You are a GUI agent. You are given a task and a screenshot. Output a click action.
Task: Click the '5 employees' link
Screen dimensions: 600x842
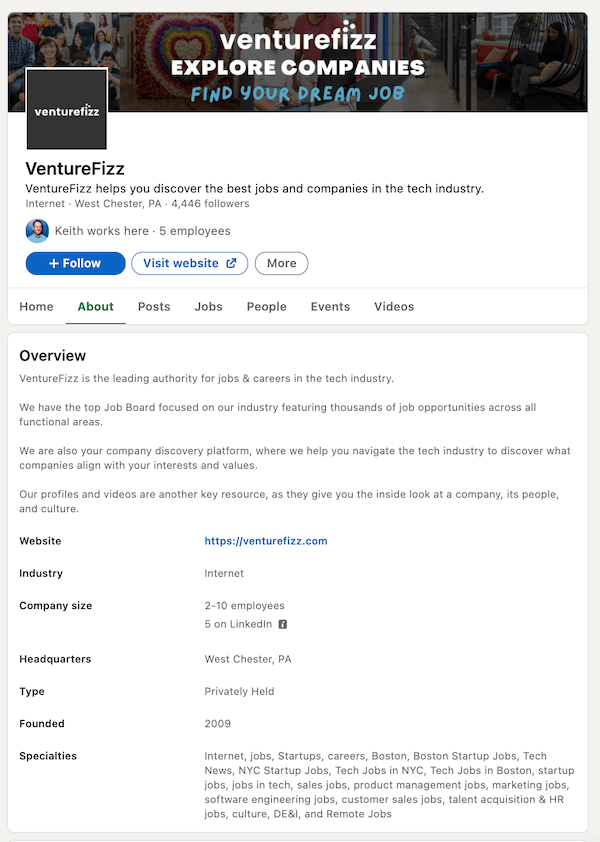[194, 231]
